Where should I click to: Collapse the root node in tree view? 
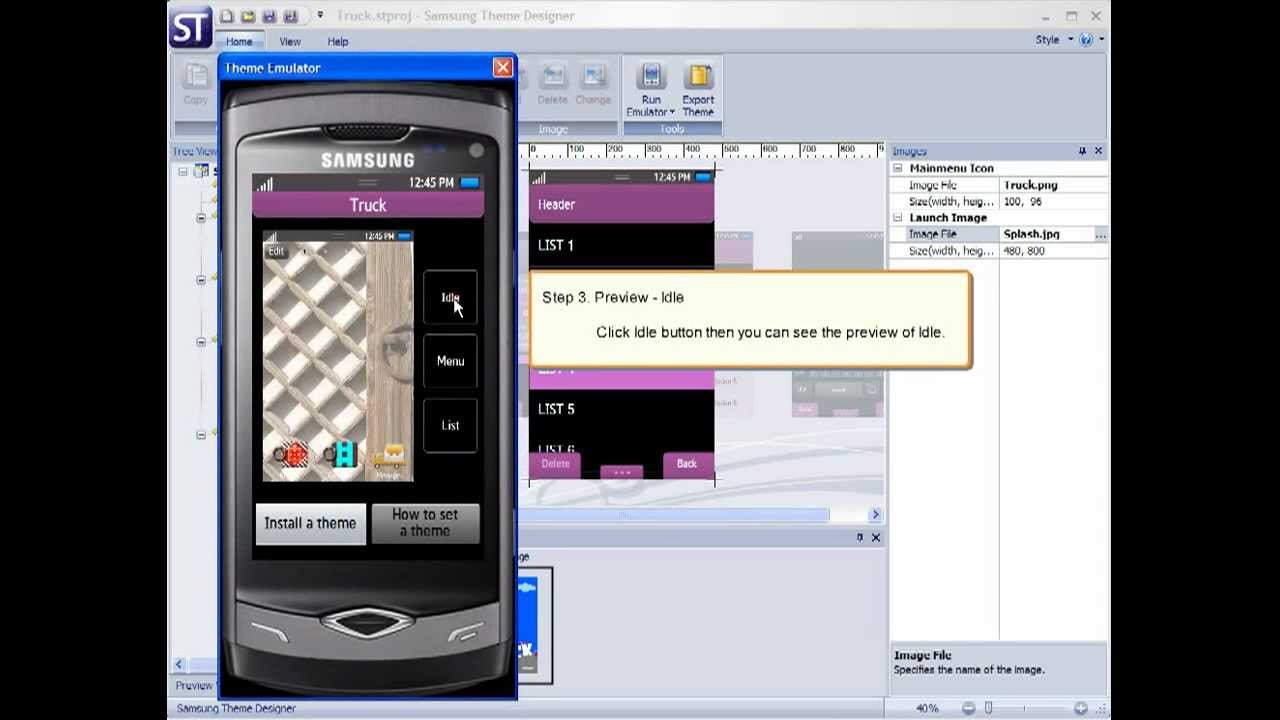click(183, 172)
